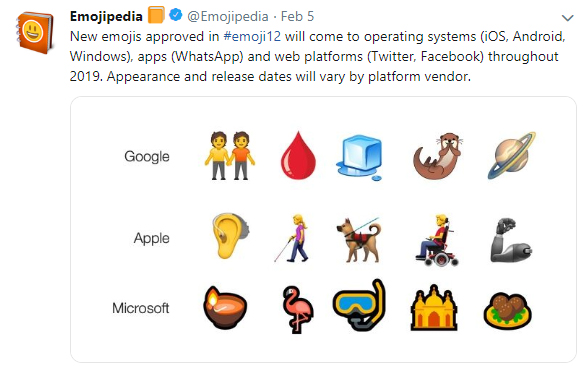This screenshot has height=366, width=583.
Task: Click the @Emojipedia handle
Action: tap(228, 16)
